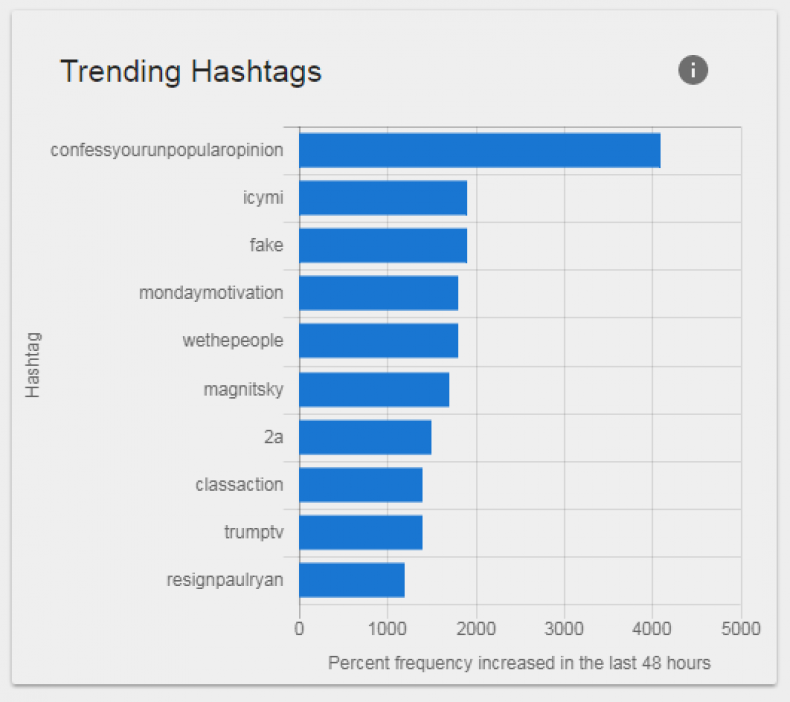Select the 2a hashtag bar
Screen dimensions: 790x702
click(x=365, y=437)
